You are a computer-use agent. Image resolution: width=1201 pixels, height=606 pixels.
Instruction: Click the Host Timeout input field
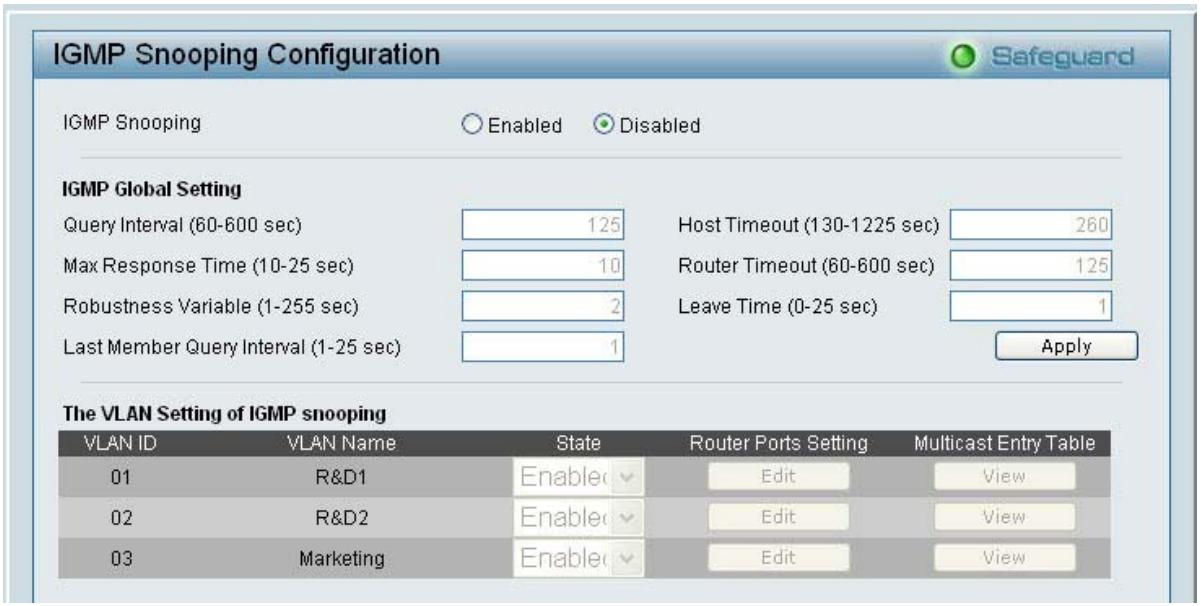(1031, 225)
